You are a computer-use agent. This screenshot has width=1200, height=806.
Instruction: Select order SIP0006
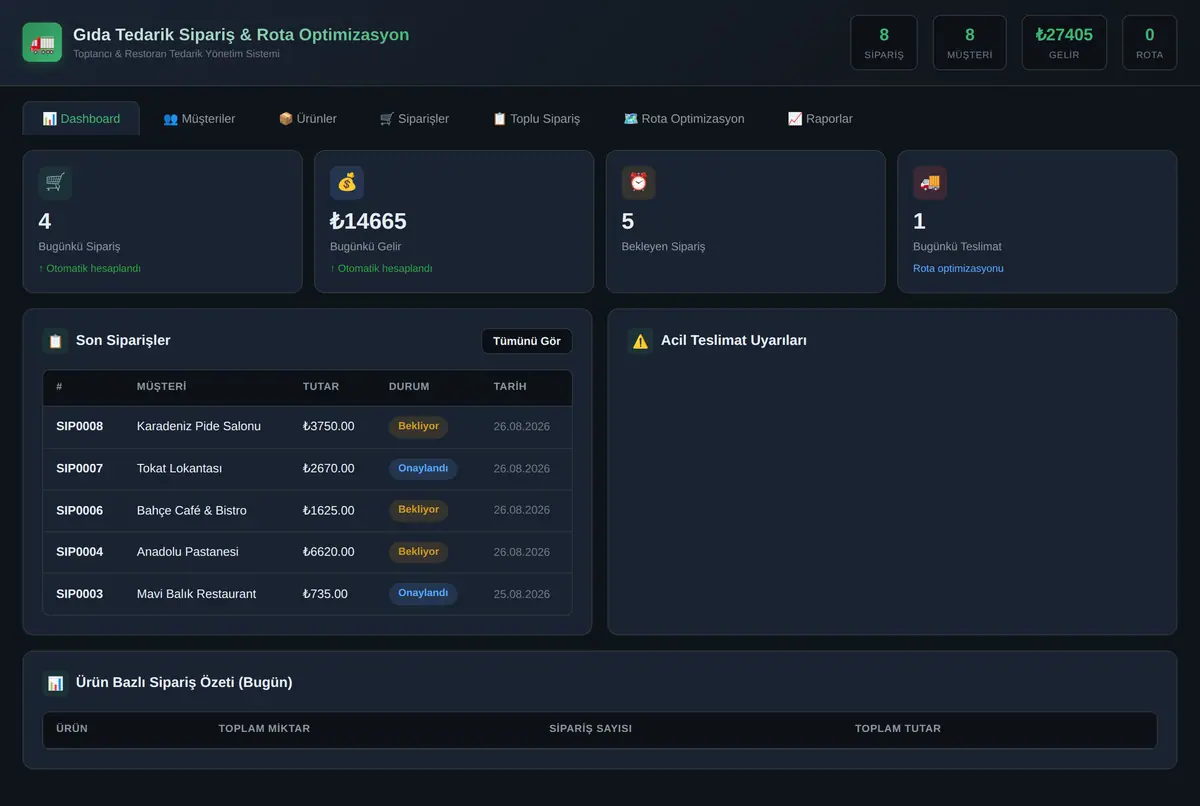pyautogui.click(x=80, y=510)
